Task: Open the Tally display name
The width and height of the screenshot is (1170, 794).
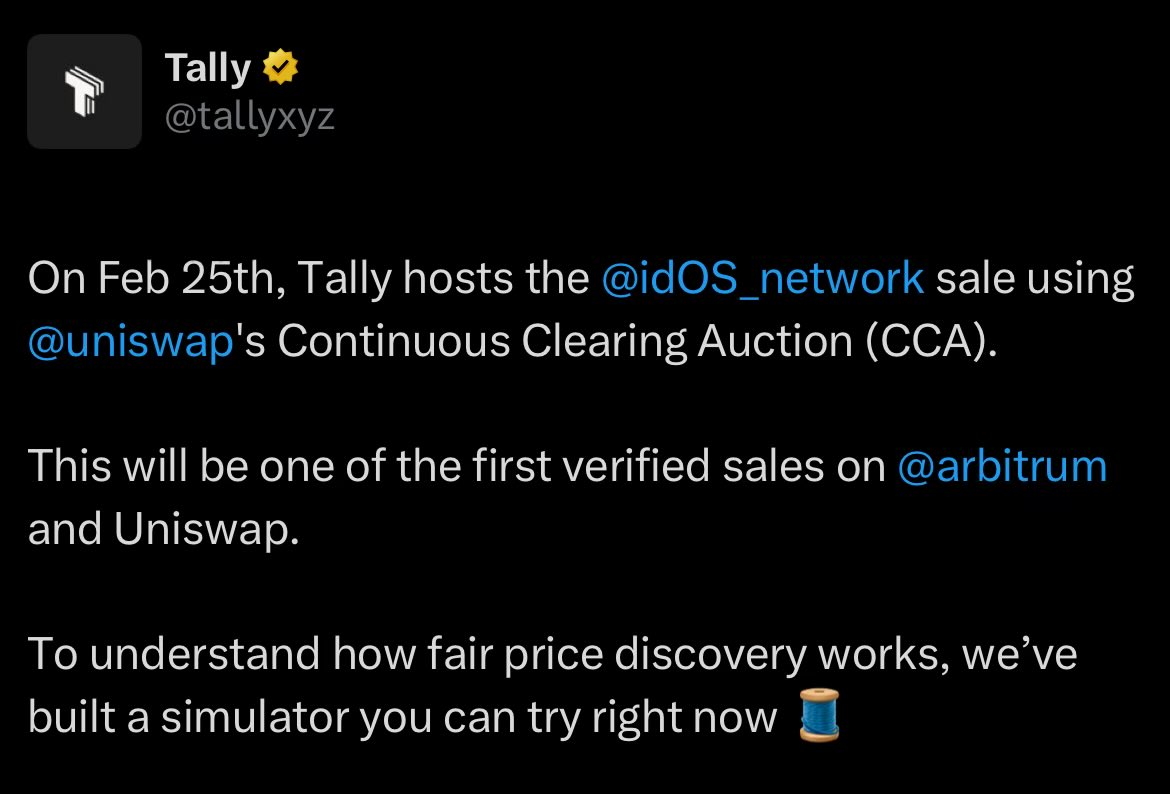Action: pos(207,68)
